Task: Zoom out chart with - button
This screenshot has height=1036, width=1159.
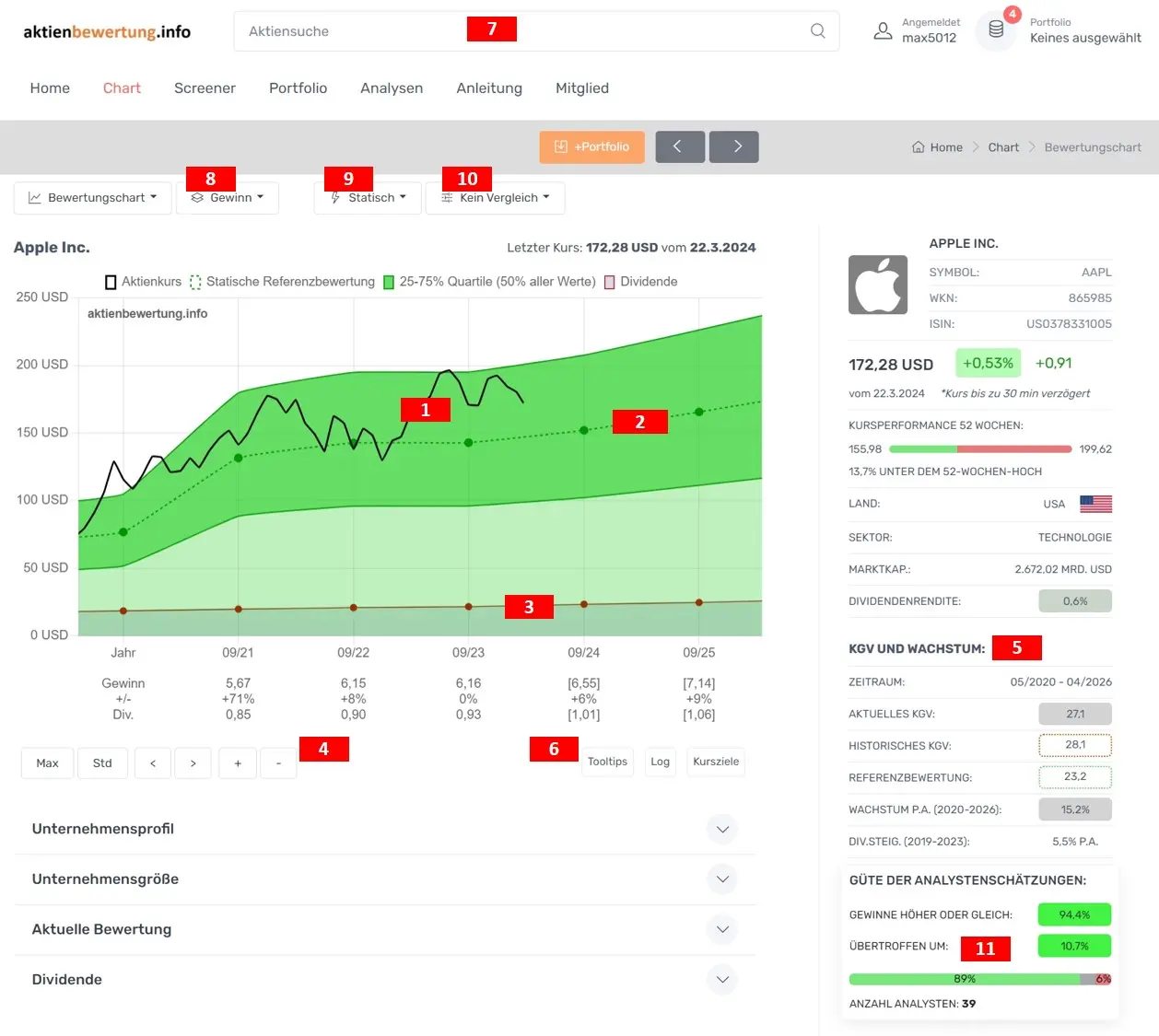Action: 278,763
